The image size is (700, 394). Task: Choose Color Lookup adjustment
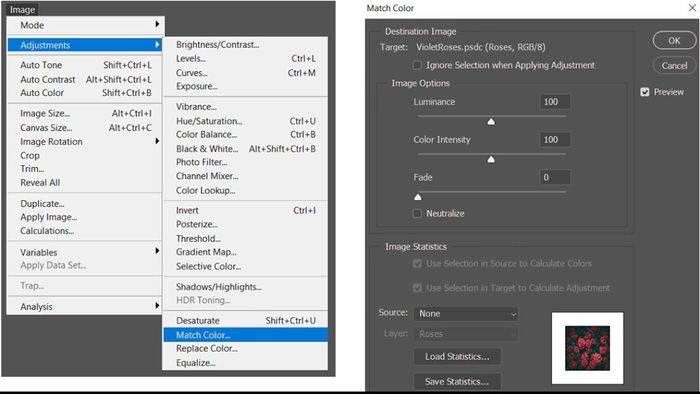pyautogui.click(x=246, y=190)
